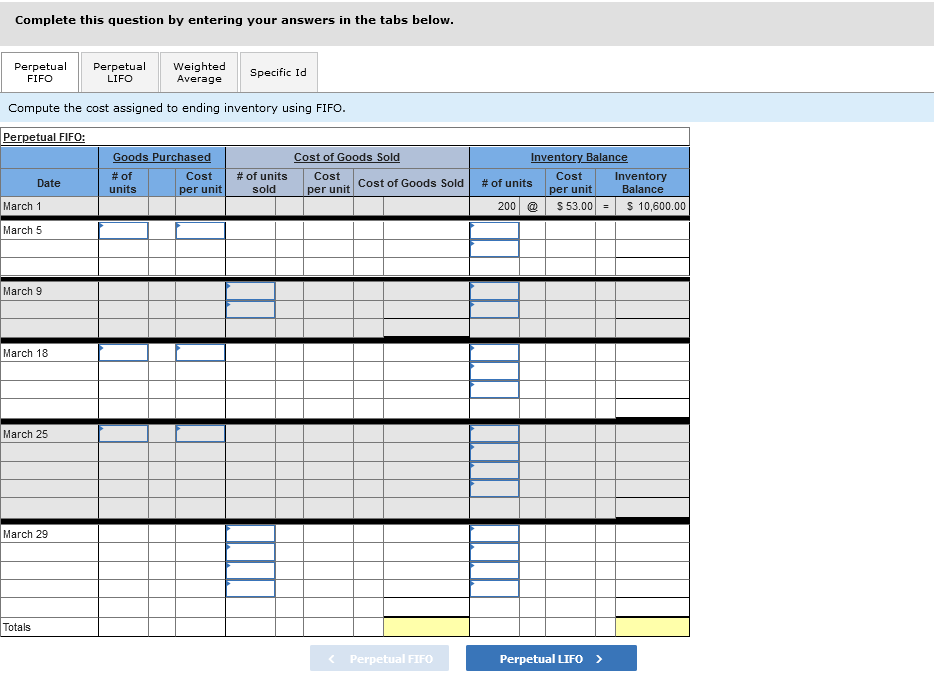Click the March 5 units purchased input field
The width and height of the screenshot is (943, 675).
[123, 230]
